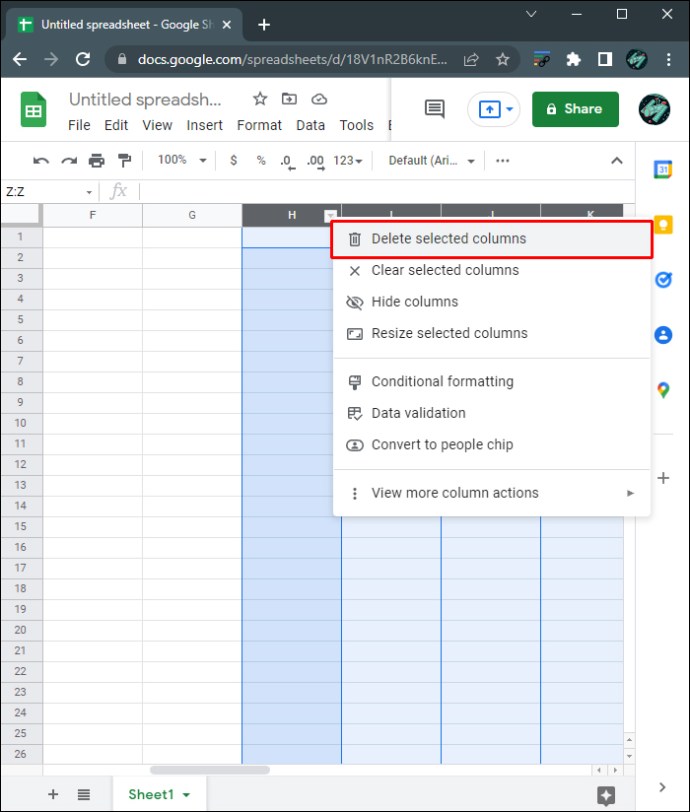Open the zoom level 100% dropdown
Viewport: 690px width, 812px height.
click(181, 160)
